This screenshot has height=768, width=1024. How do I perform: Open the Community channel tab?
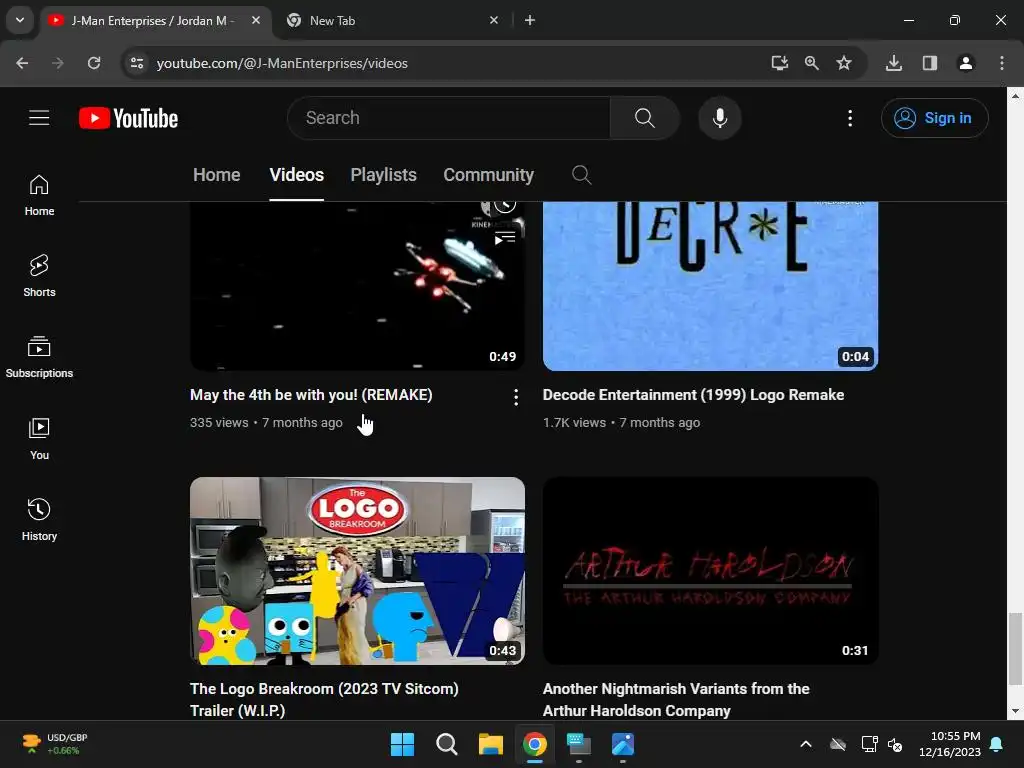[x=488, y=175]
